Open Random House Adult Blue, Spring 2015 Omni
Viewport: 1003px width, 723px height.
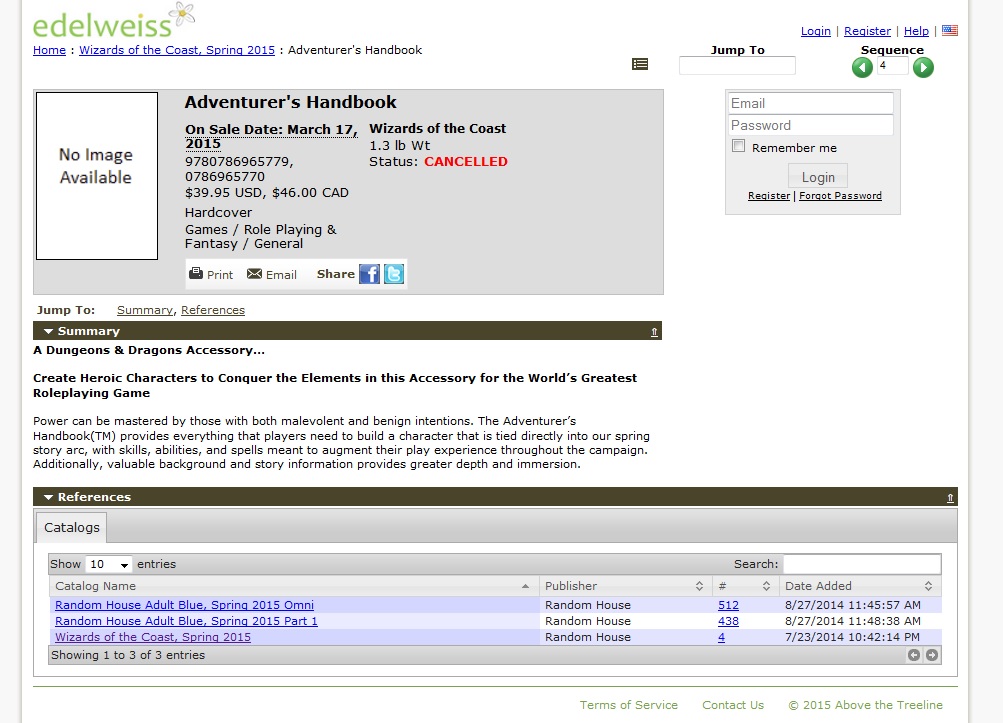184,605
